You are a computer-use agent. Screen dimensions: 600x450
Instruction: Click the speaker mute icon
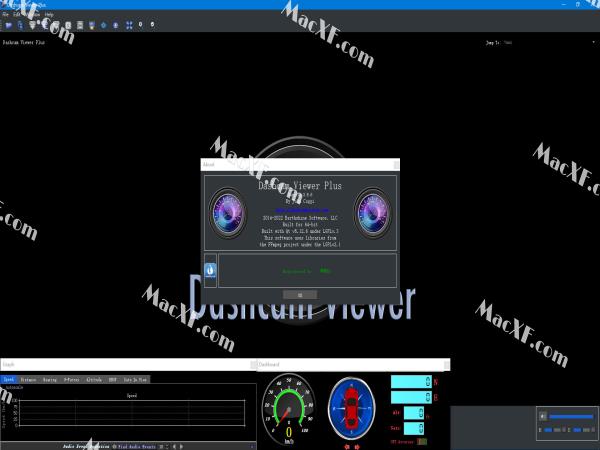(x=543, y=416)
